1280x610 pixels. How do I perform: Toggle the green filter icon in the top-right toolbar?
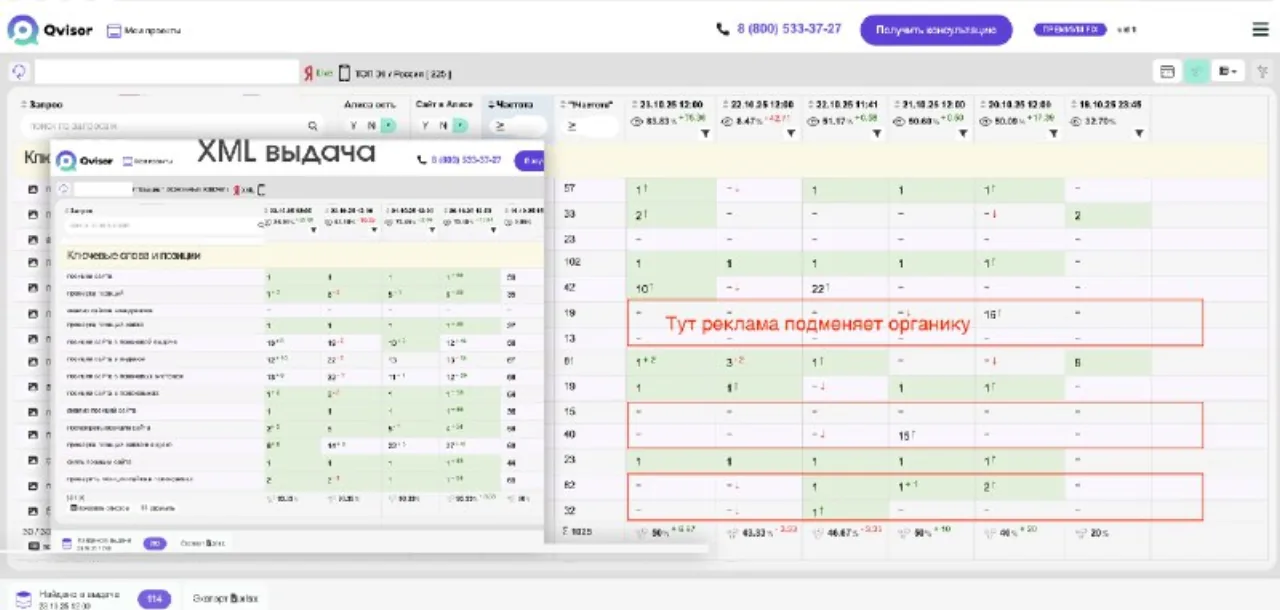point(1196,72)
